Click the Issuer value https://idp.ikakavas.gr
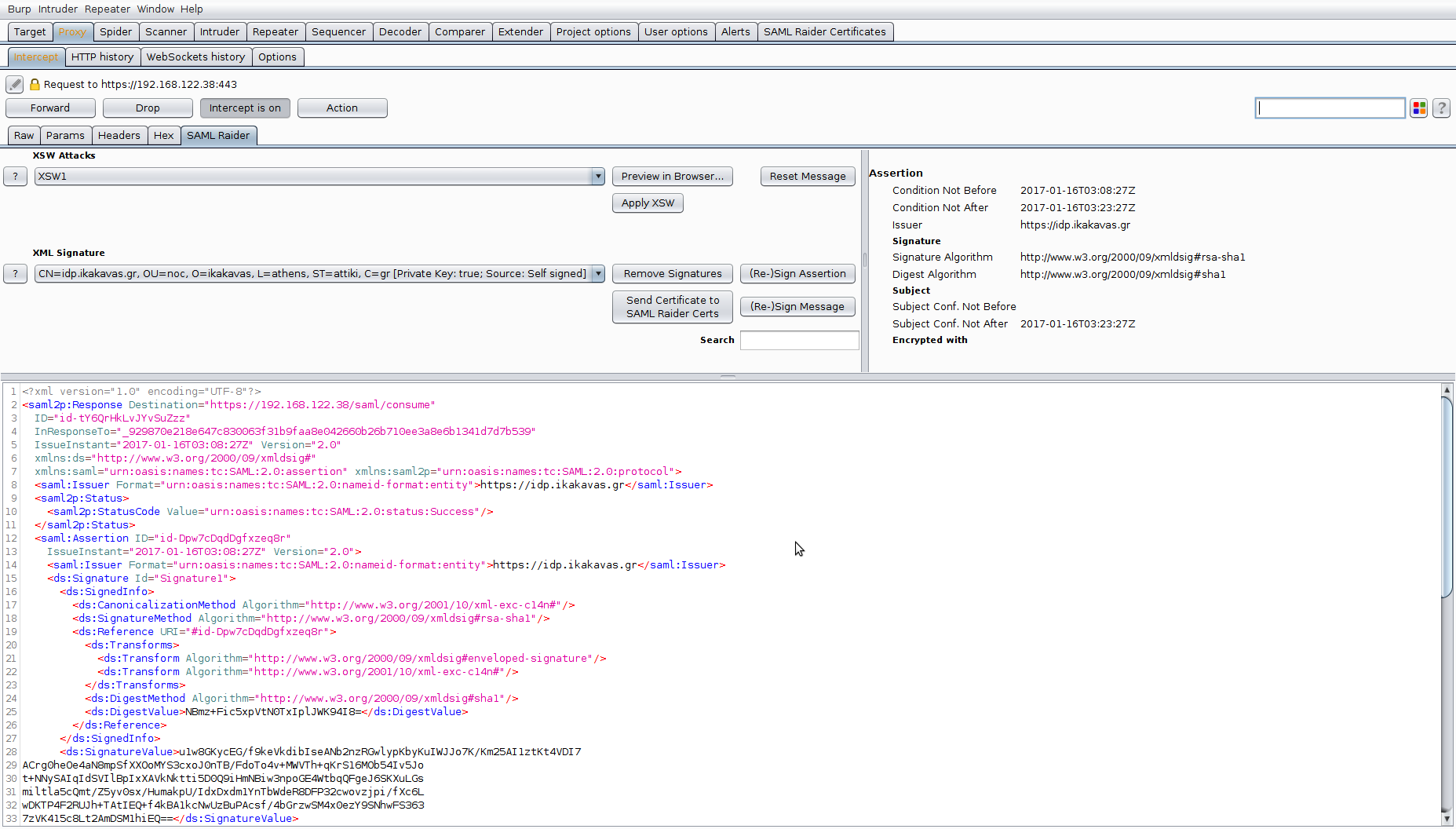 1075,225
